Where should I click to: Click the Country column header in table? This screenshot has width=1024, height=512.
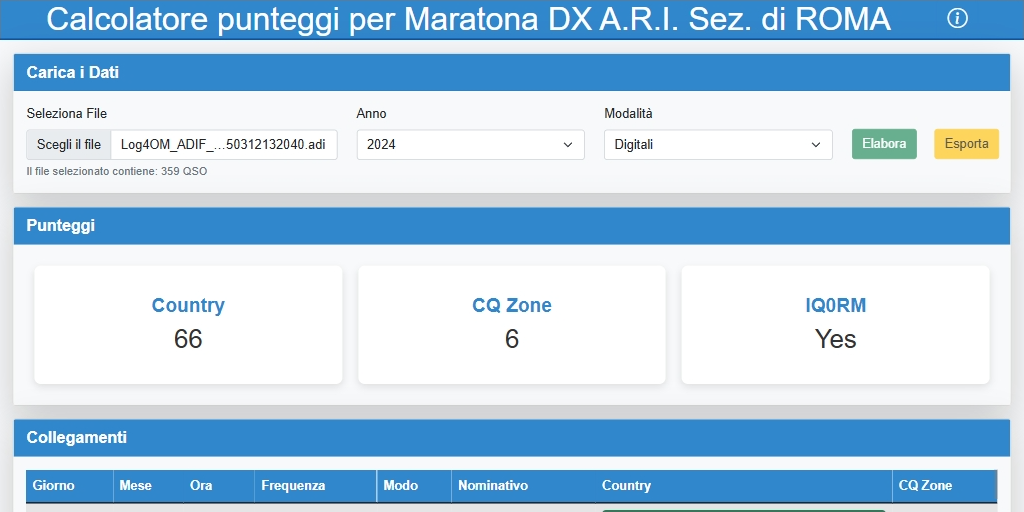click(x=744, y=486)
